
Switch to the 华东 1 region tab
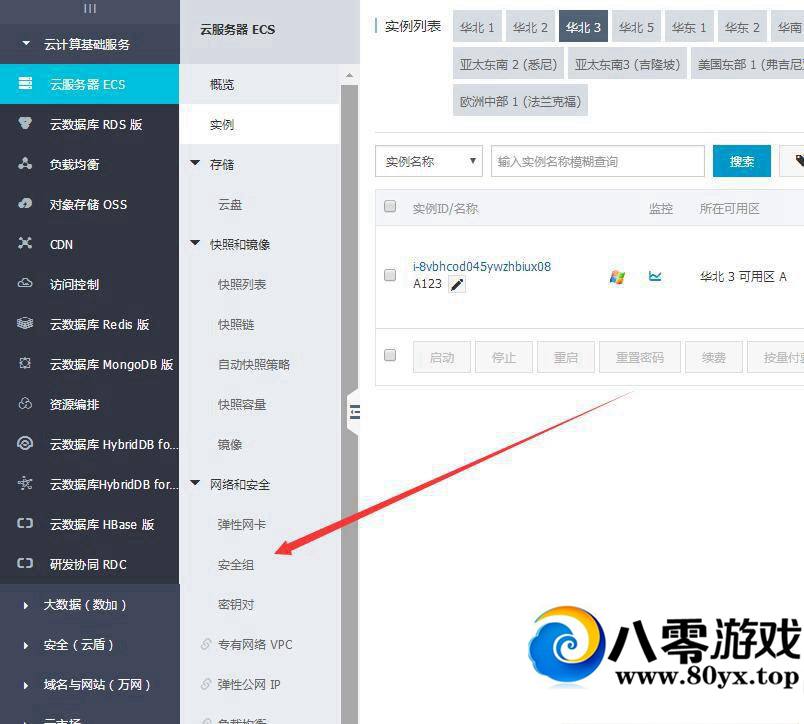pos(689,27)
